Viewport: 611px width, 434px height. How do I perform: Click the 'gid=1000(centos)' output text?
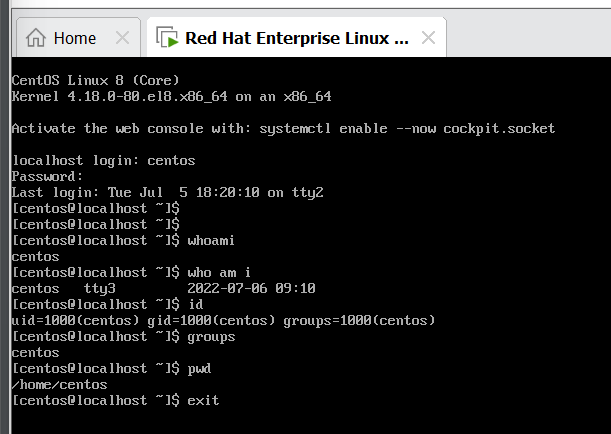pos(211,320)
